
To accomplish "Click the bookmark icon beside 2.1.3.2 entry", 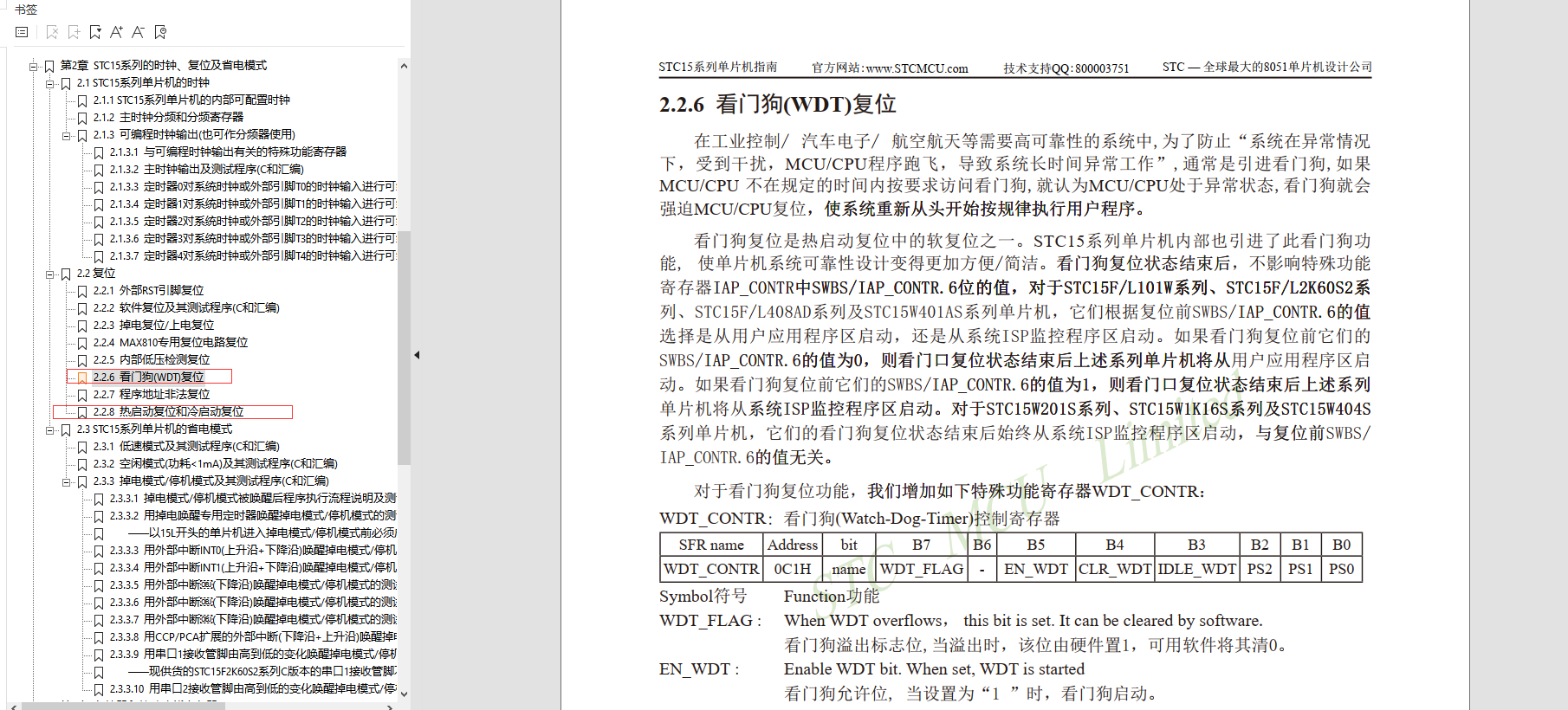I will [99, 170].
